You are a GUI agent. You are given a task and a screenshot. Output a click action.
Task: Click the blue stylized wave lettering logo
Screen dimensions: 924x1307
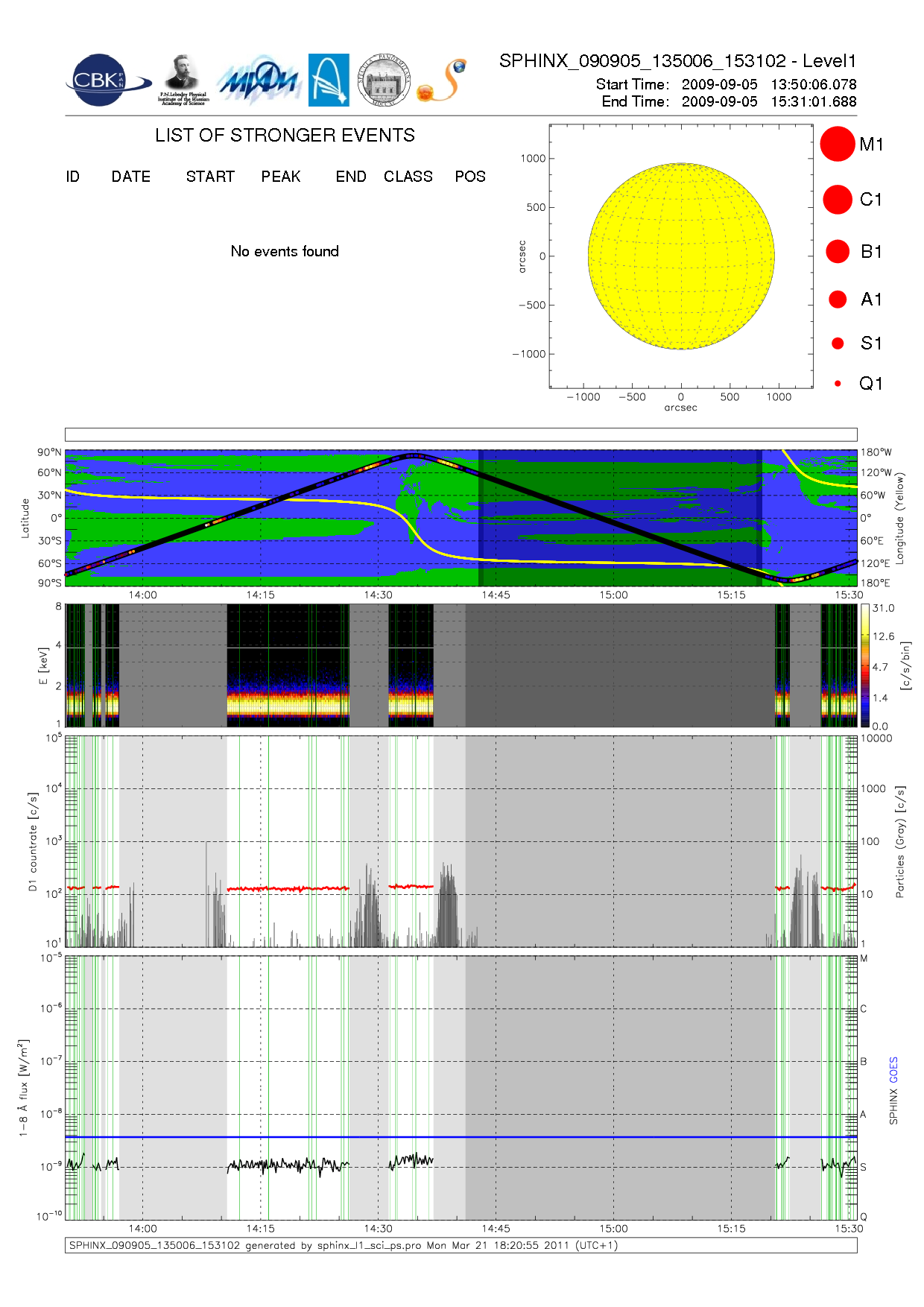click(258, 80)
